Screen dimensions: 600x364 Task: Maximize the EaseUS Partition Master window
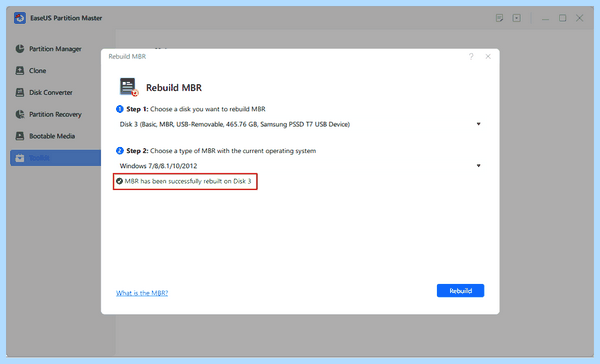coord(562,18)
